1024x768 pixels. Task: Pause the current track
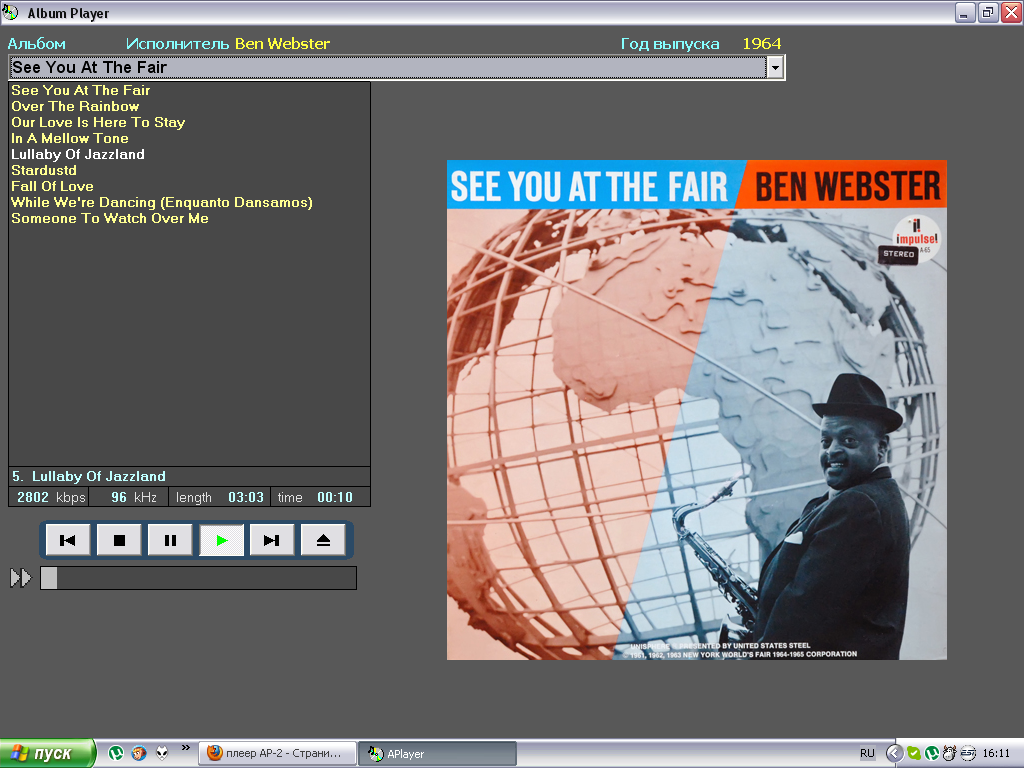170,540
